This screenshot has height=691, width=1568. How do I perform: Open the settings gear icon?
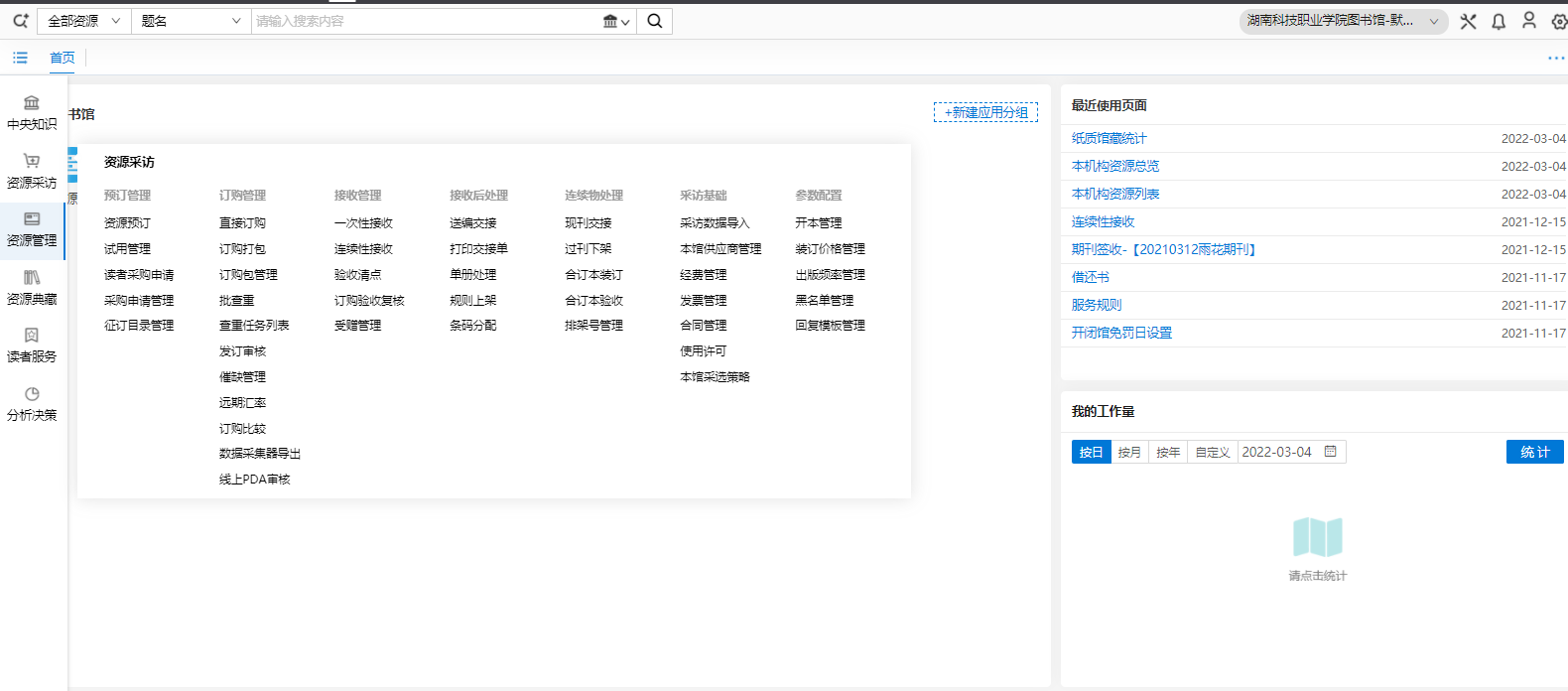click(1559, 21)
